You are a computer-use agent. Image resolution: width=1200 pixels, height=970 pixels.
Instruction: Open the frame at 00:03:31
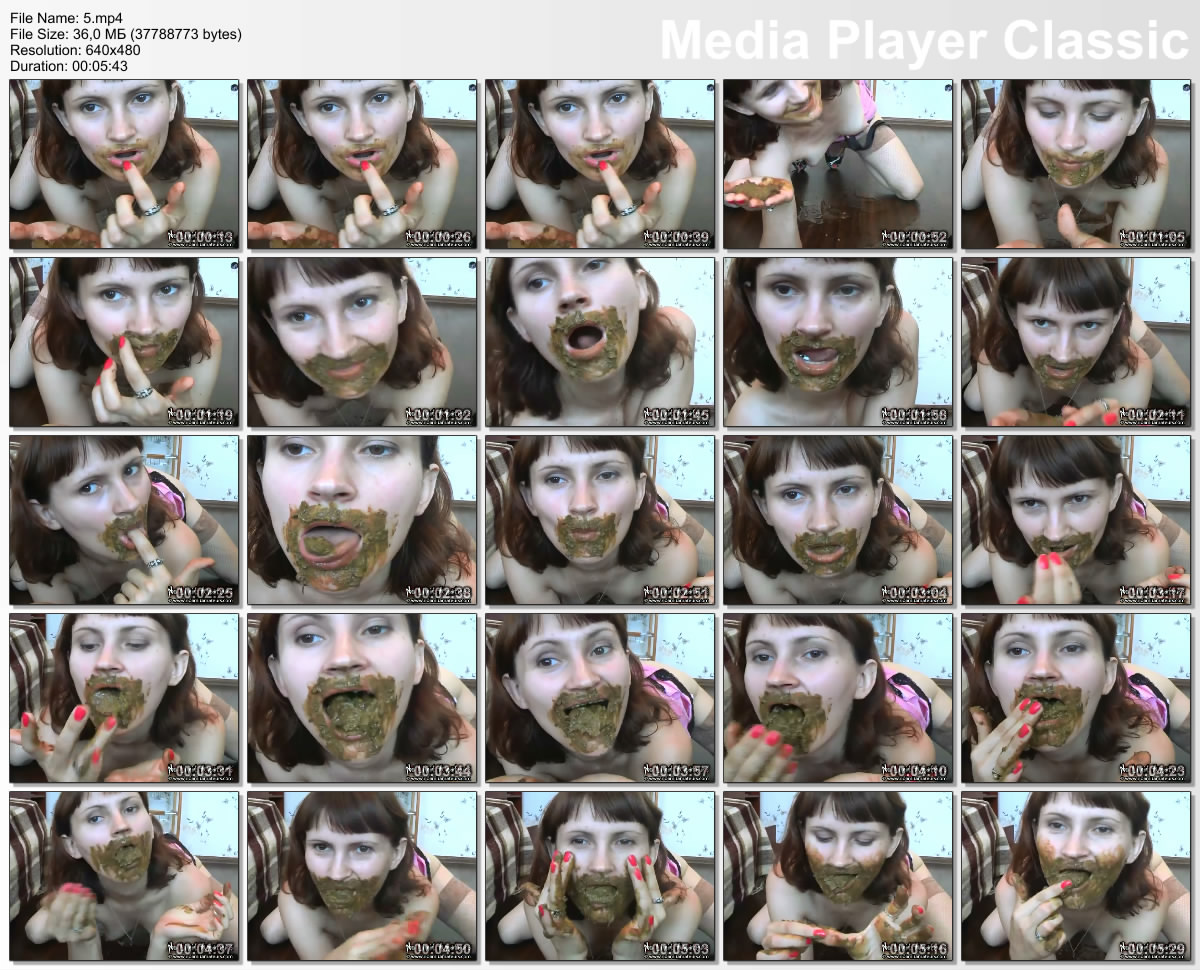click(x=124, y=698)
